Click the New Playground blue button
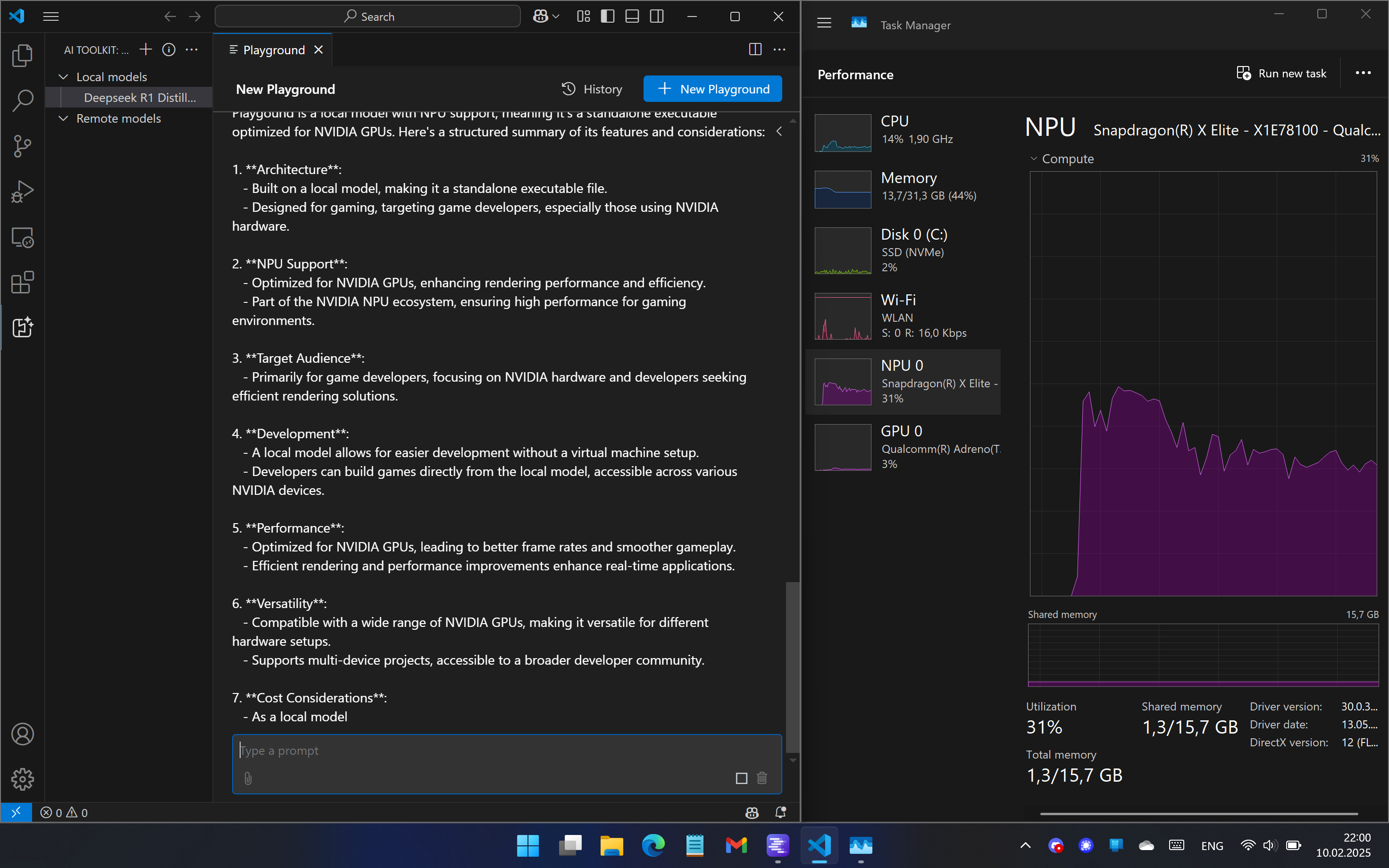 [712, 89]
